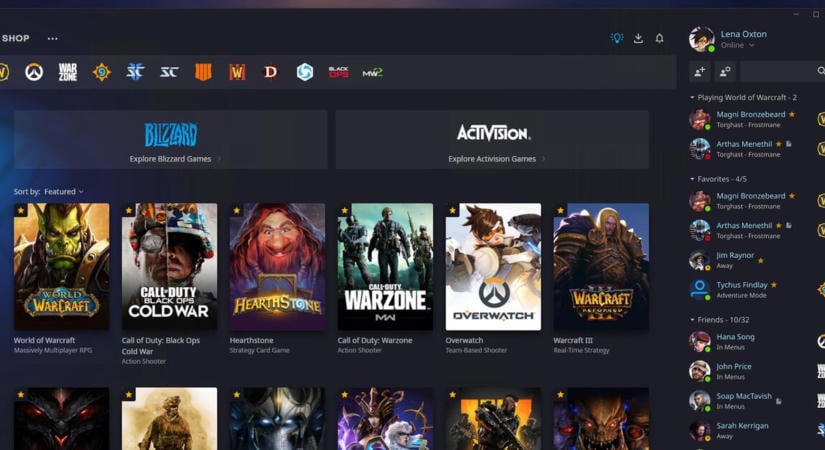This screenshot has width=825, height=450.
Task: Open the Warcraft III Reforged cover art
Action: click(601, 267)
